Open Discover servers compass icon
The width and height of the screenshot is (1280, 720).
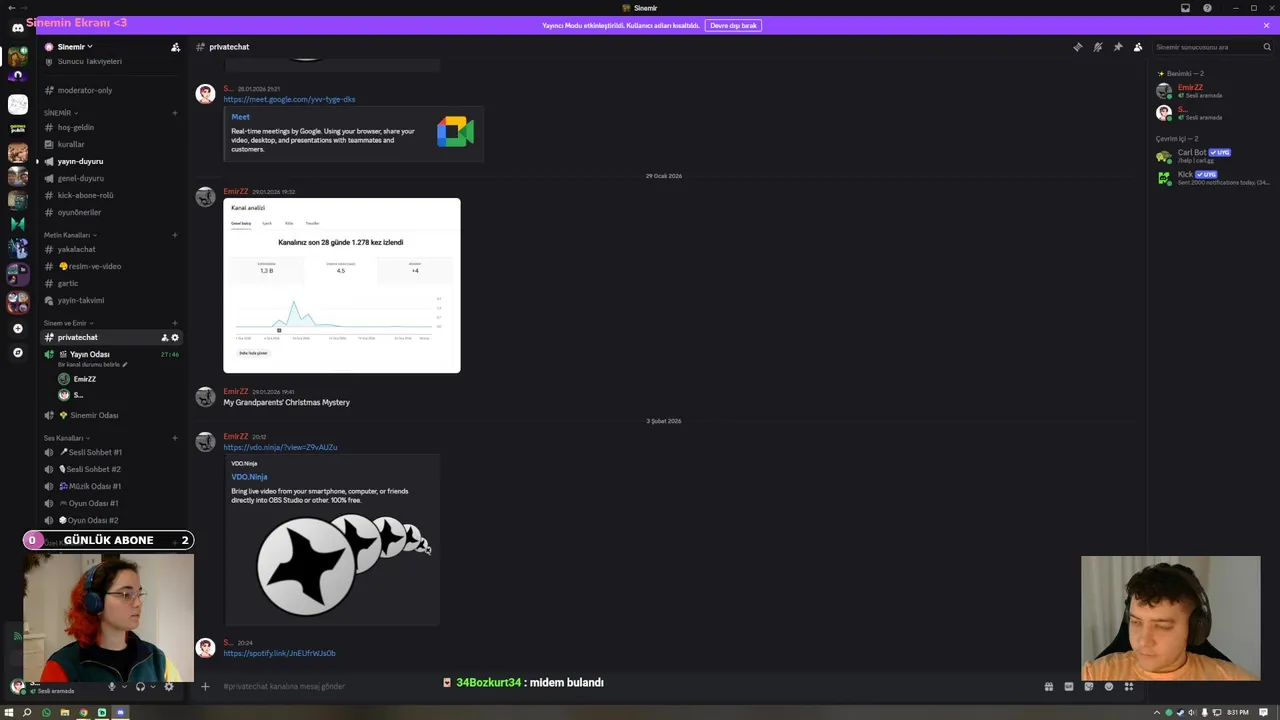(x=17, y=352)
